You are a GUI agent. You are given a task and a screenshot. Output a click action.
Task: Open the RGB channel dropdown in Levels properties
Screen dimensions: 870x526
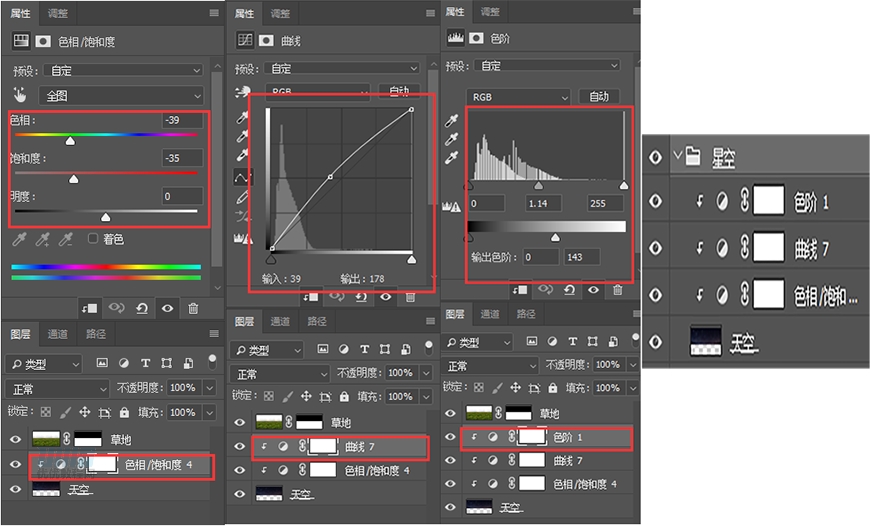[518, 97]
